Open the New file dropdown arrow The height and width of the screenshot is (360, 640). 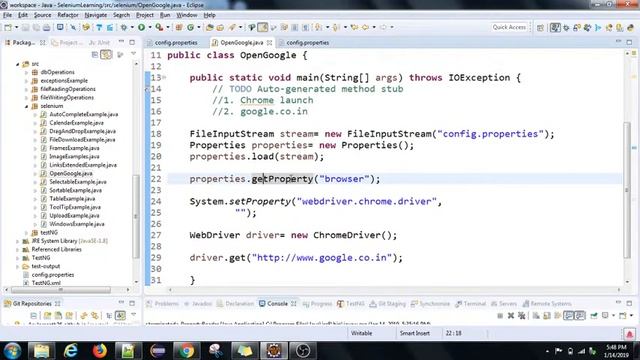(16, 27)
